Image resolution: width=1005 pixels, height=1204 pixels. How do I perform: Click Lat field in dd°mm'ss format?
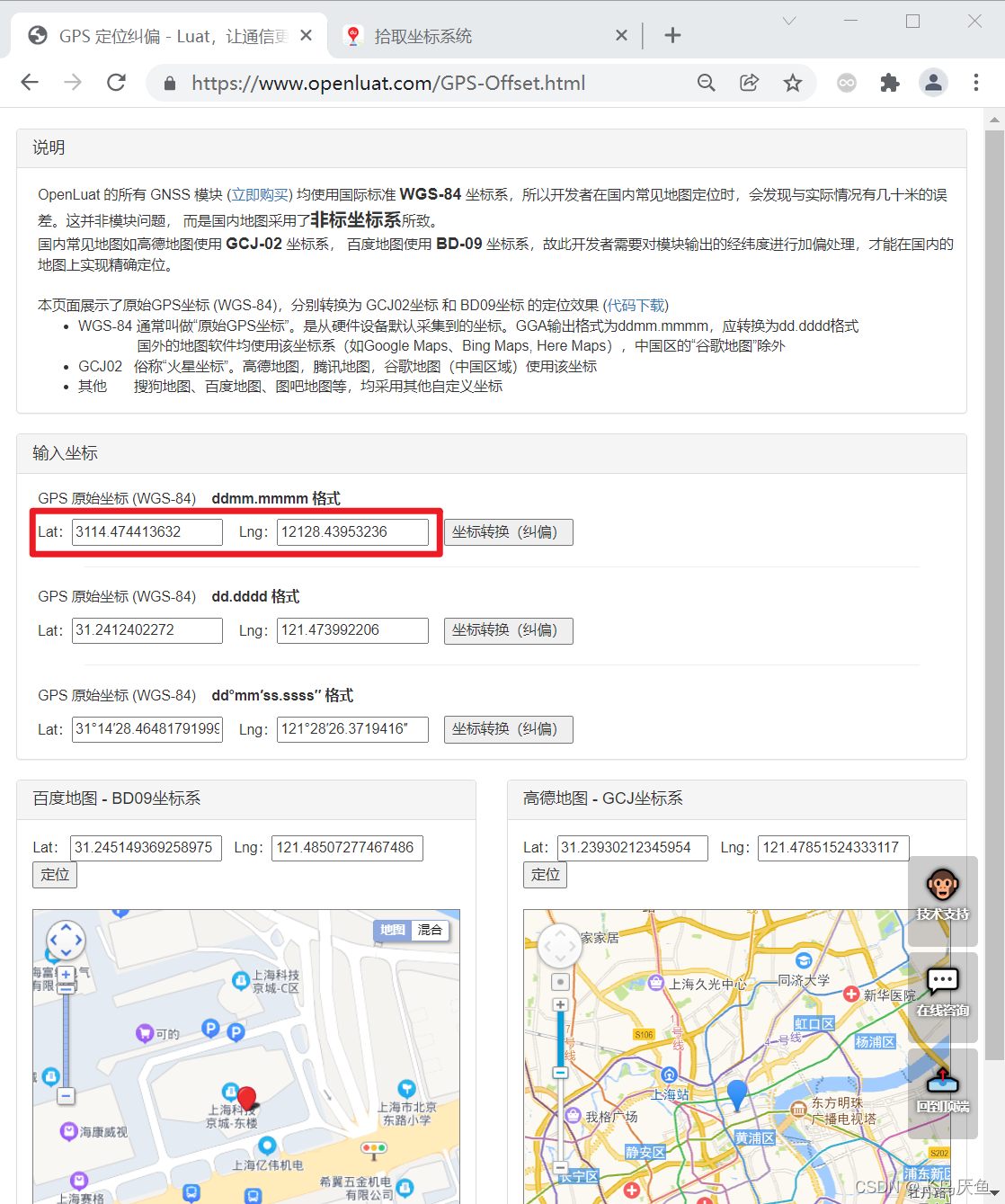[x=147, y=729]
